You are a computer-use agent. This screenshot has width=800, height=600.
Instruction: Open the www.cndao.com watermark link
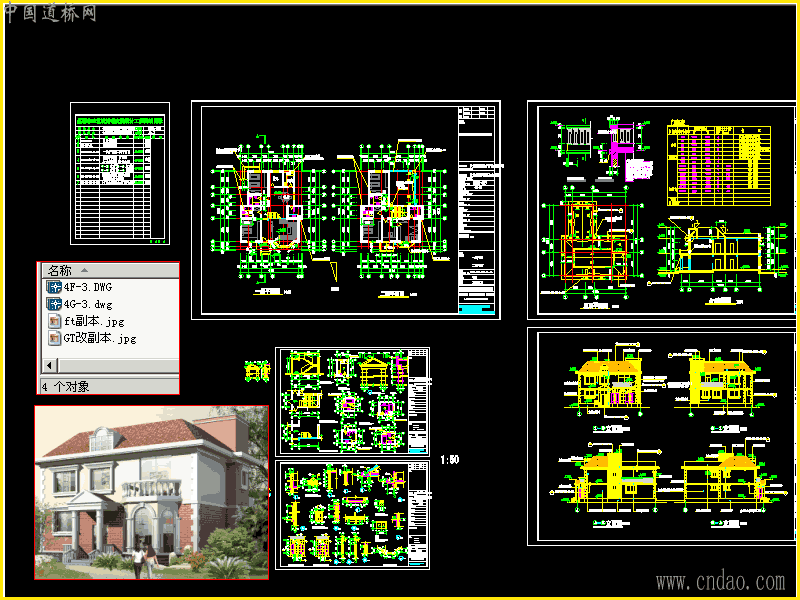coord(720,581)
